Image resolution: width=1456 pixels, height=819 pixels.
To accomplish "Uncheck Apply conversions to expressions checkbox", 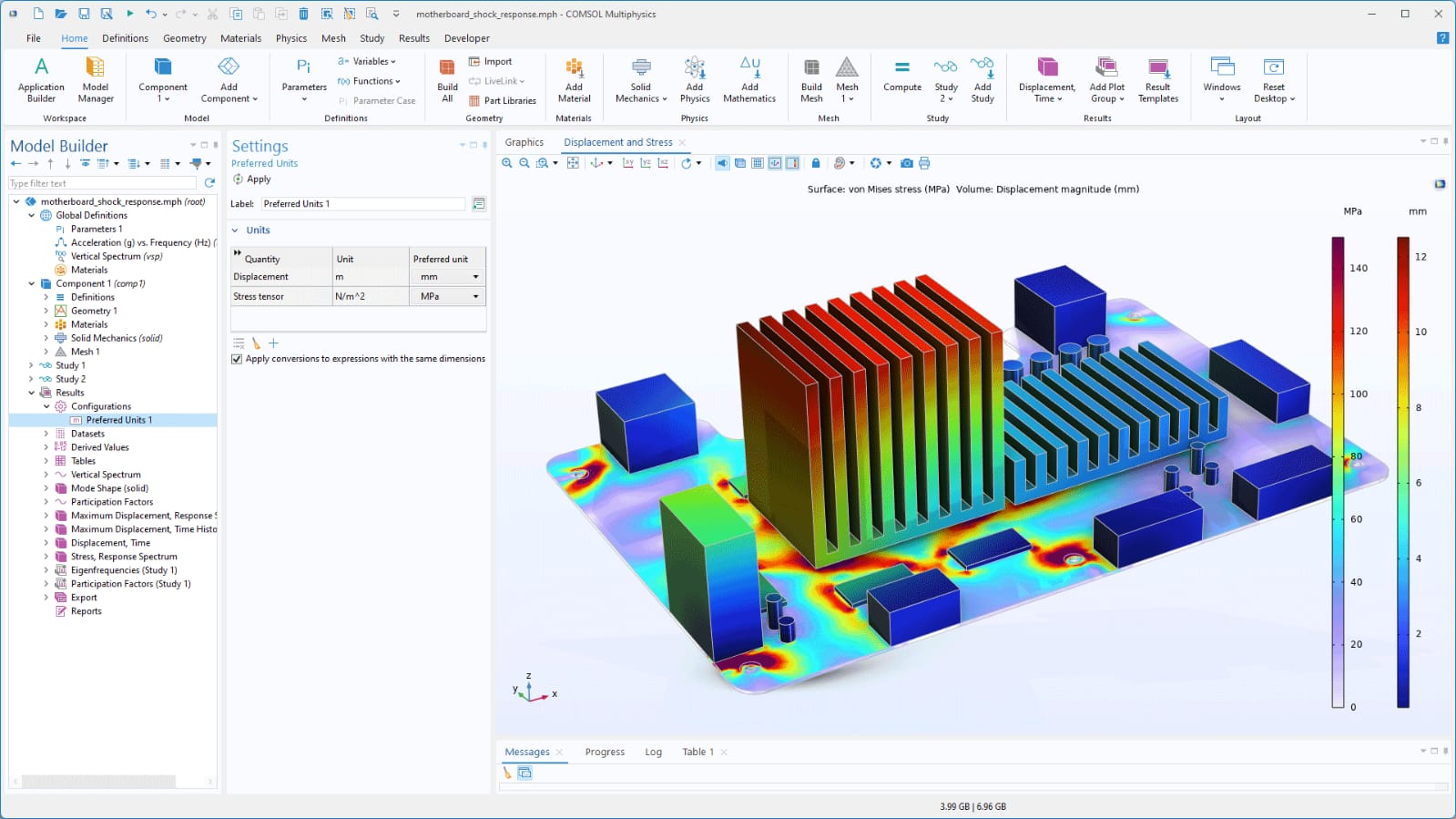I will coord(237,359).
